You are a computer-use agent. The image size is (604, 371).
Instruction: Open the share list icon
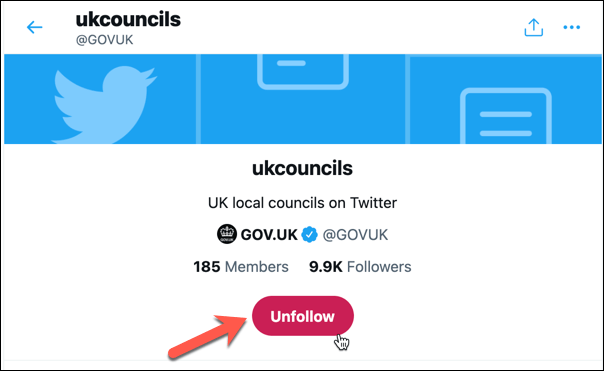534,27
